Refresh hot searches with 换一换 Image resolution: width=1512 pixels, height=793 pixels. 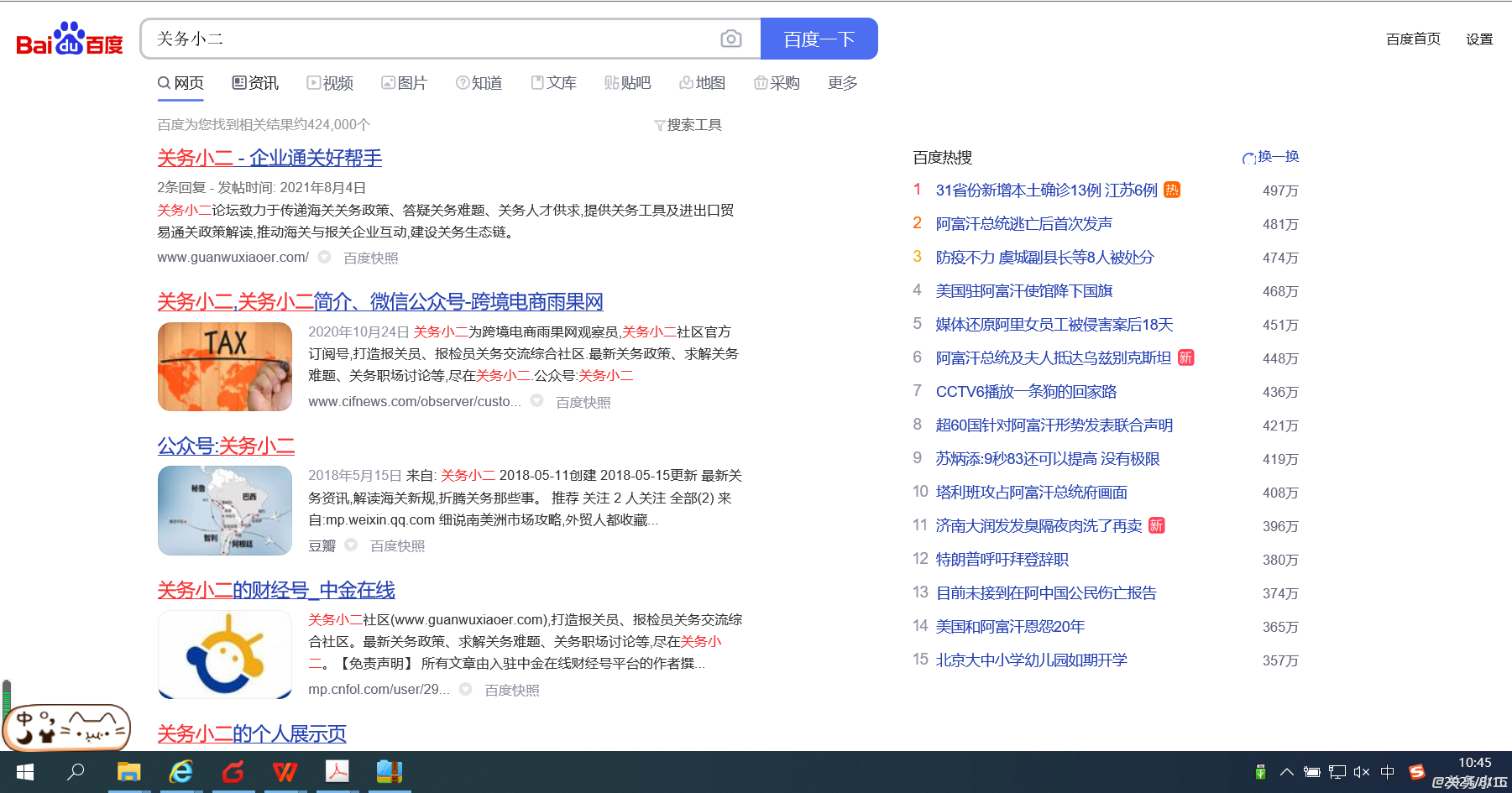[1270, 157]
